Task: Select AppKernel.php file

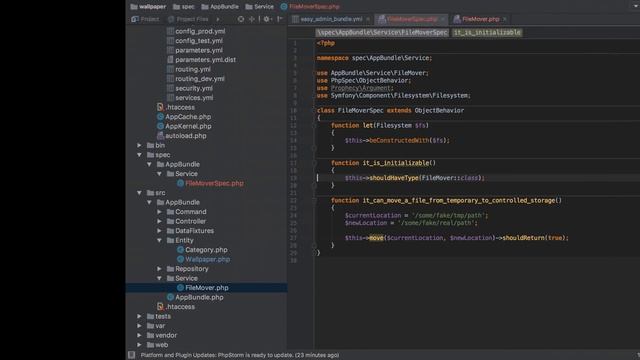Action: point(188,126)
